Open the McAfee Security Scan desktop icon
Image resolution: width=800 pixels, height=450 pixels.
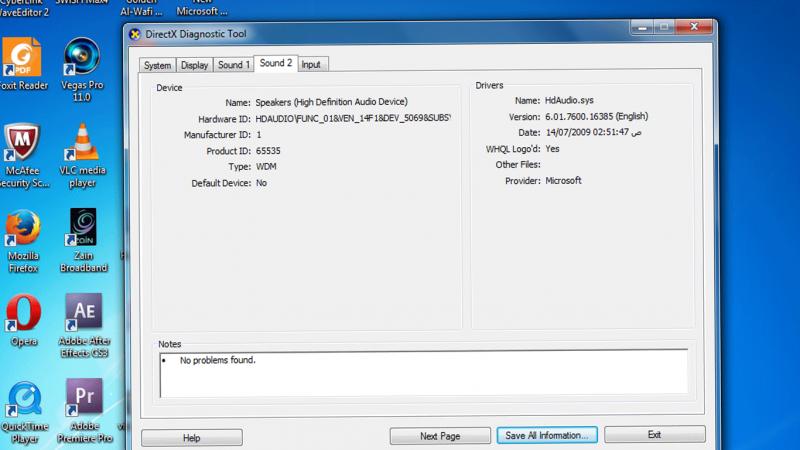(22, 155)
